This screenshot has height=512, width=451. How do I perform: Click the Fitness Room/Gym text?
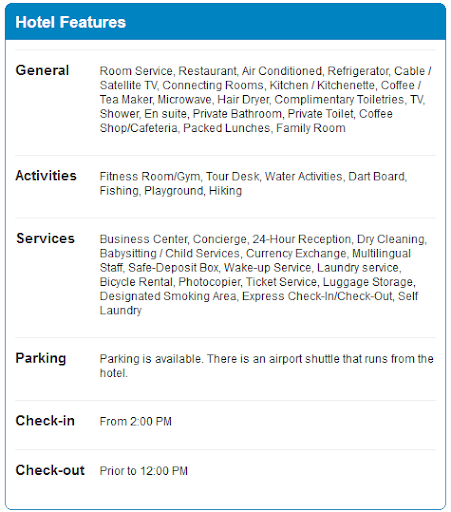pos(150,177)
